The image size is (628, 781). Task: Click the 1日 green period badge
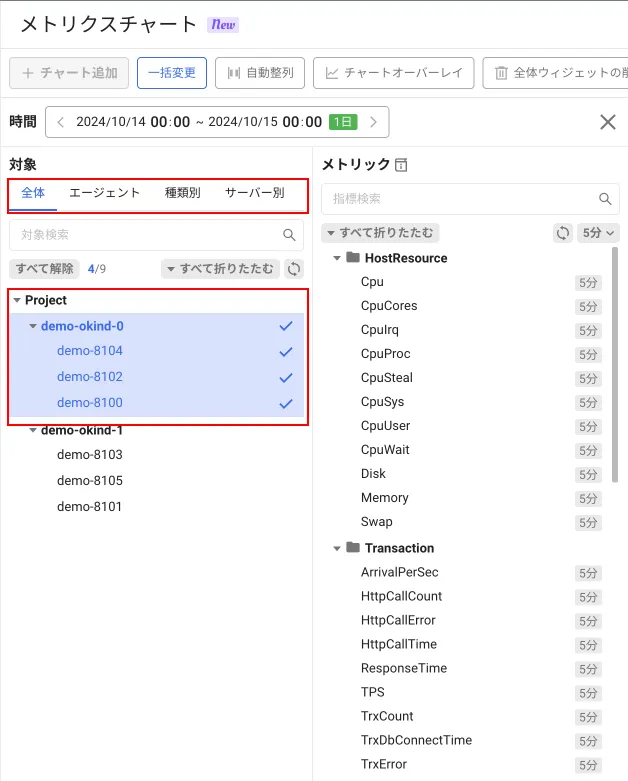tap(343, 122)
